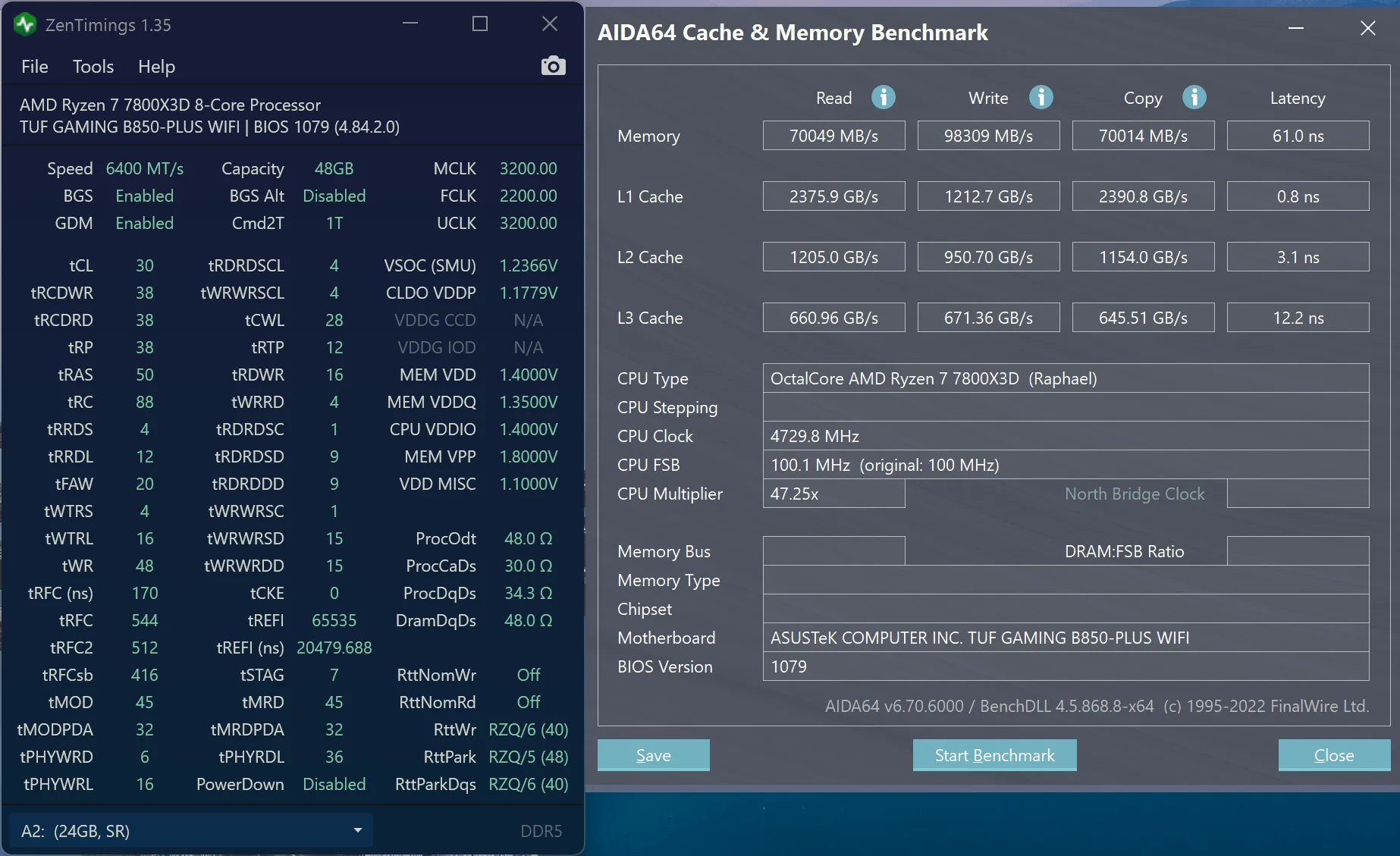1400x856 pixels.
Task: Click the tREFI (ns) value 20479.688
Action: coord(334,647)
